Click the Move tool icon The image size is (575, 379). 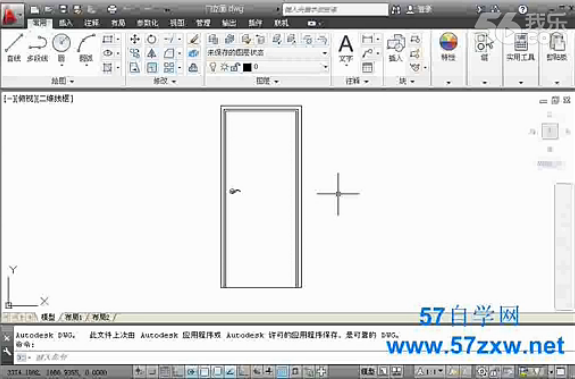coord(135,39)
